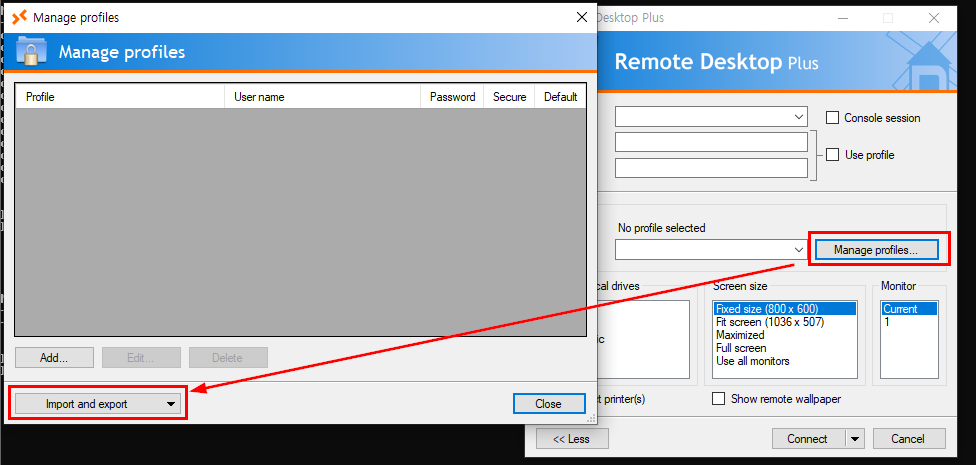Click the X to close Manage profiles window
Screen dimensions: 976x465
pos(581,17)
